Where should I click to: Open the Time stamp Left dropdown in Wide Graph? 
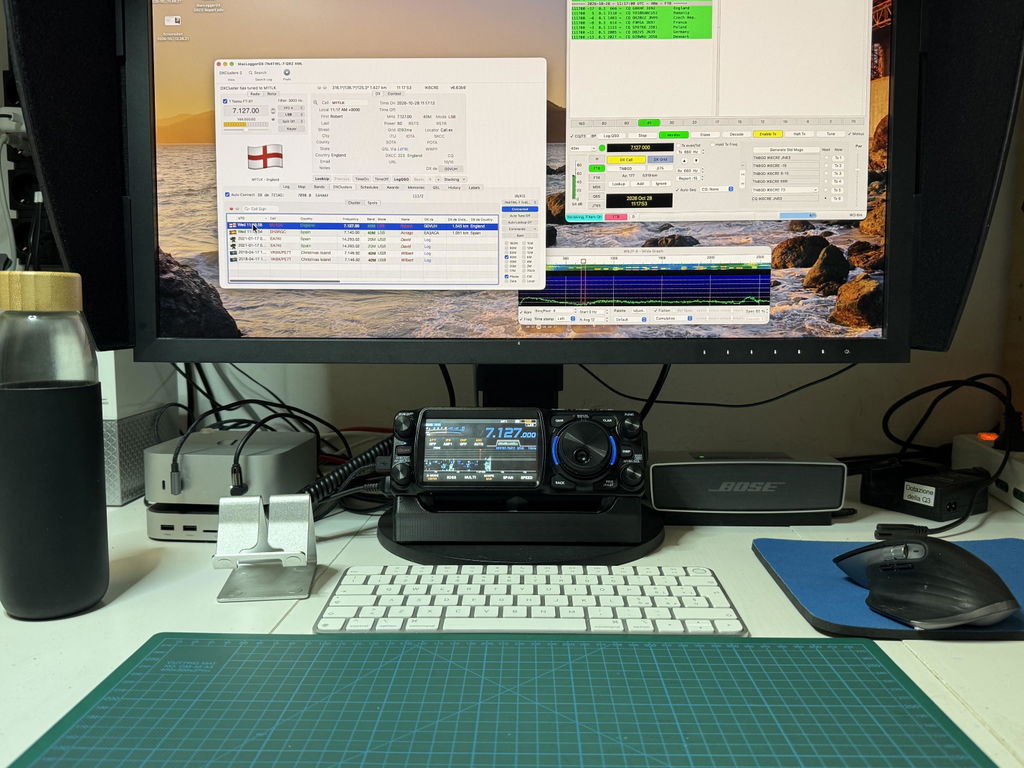(566, 319)
